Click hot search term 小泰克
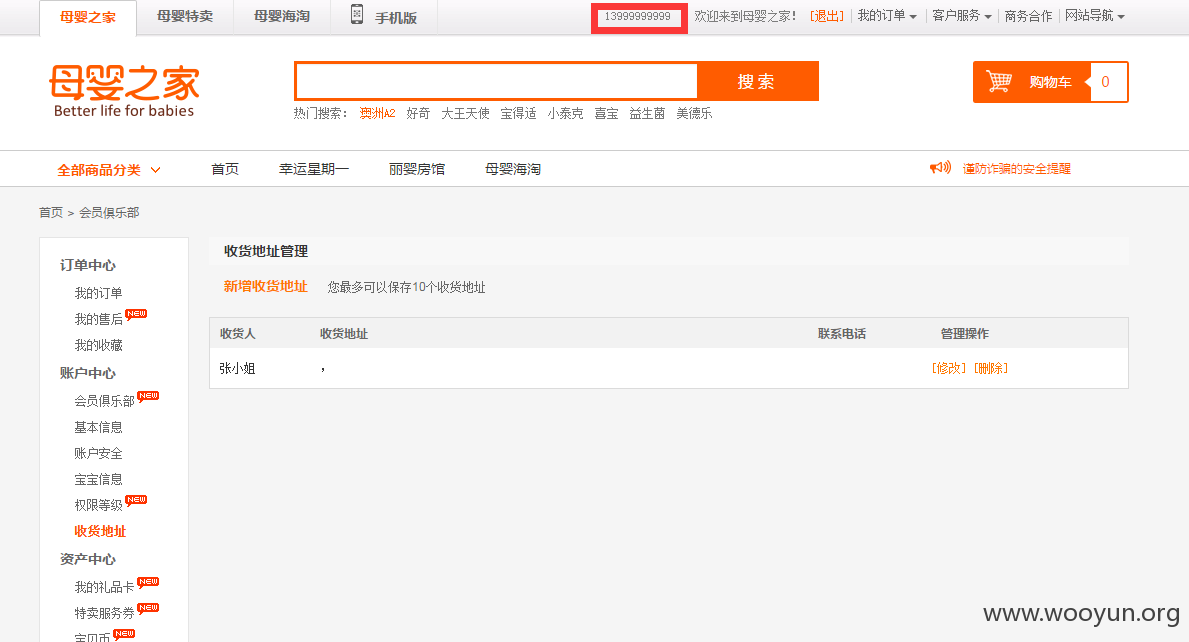Image resolution: width=1189 pixels, height=642 pixels. [x=565, y=113]
